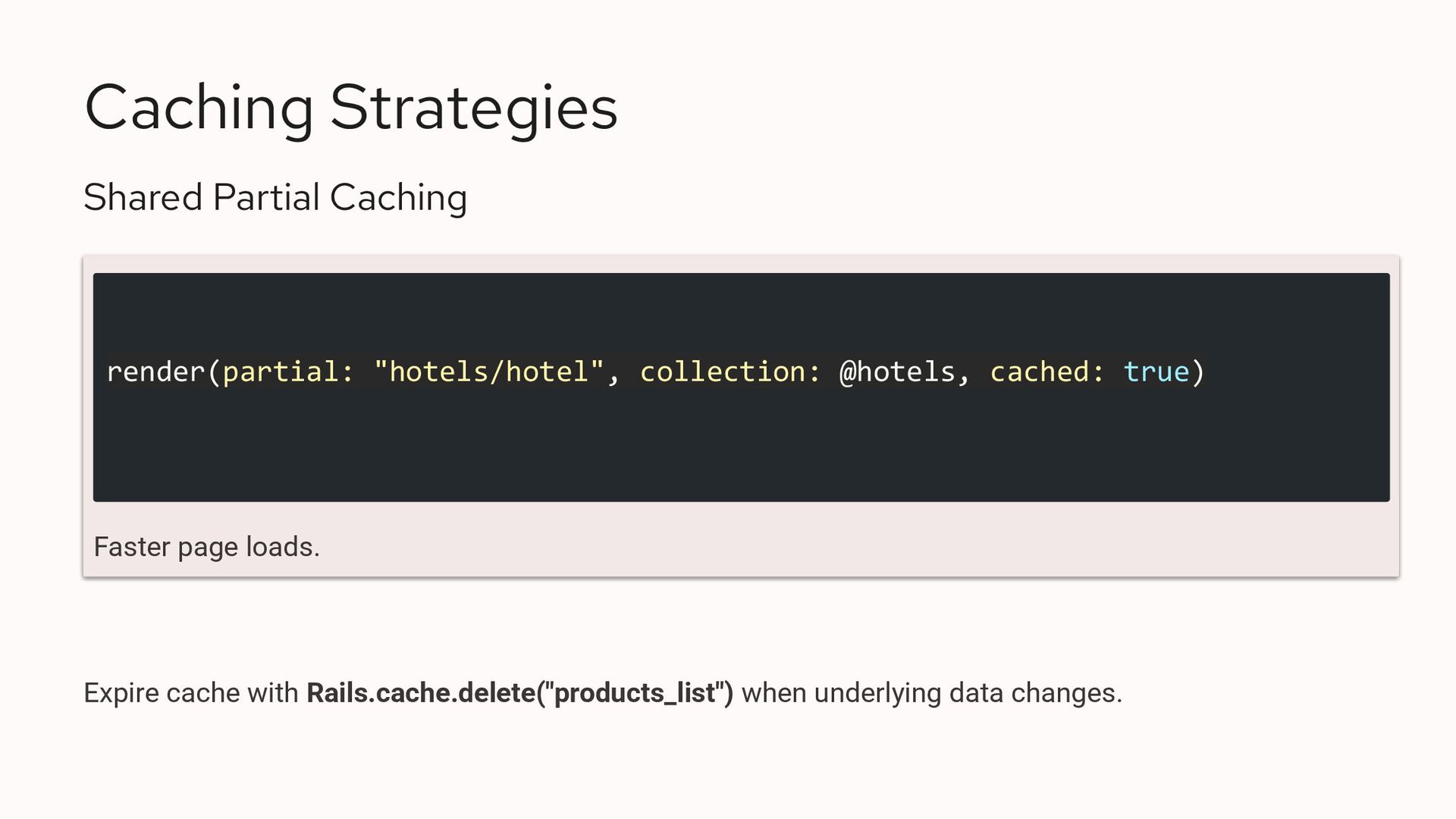This screenshot has height=819, width=1456.
Task: Click the word Partial in subtitle
Action: (266, 198)
